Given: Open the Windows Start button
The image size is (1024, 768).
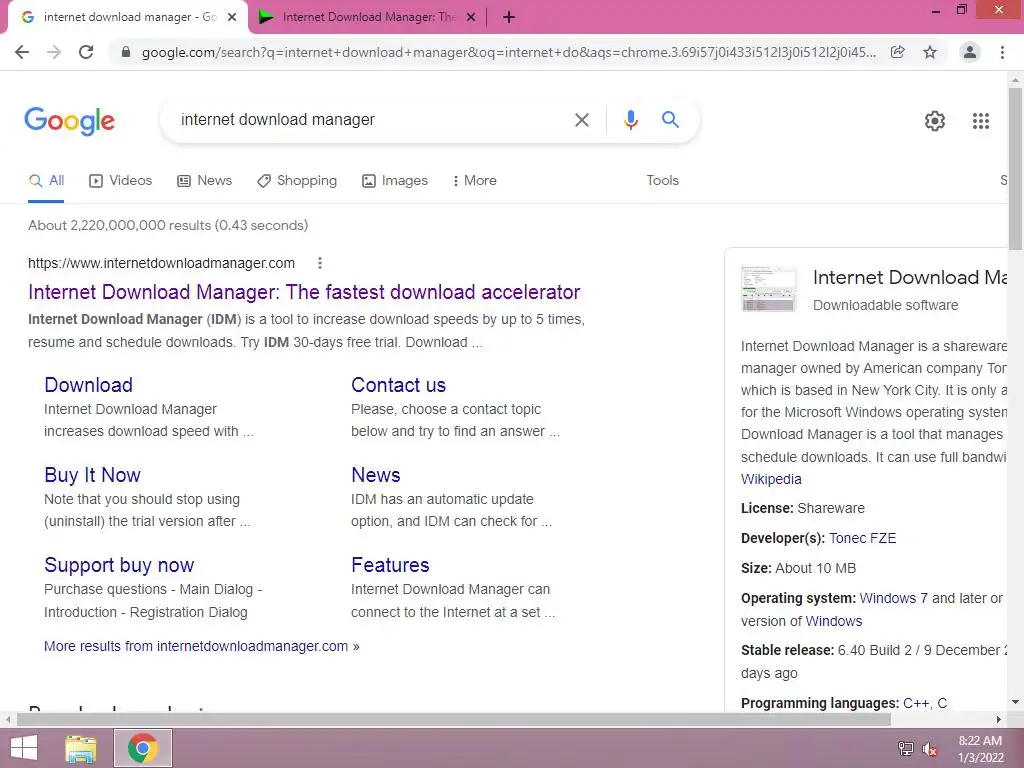Looking at the screenshot, I should [24, 748].
